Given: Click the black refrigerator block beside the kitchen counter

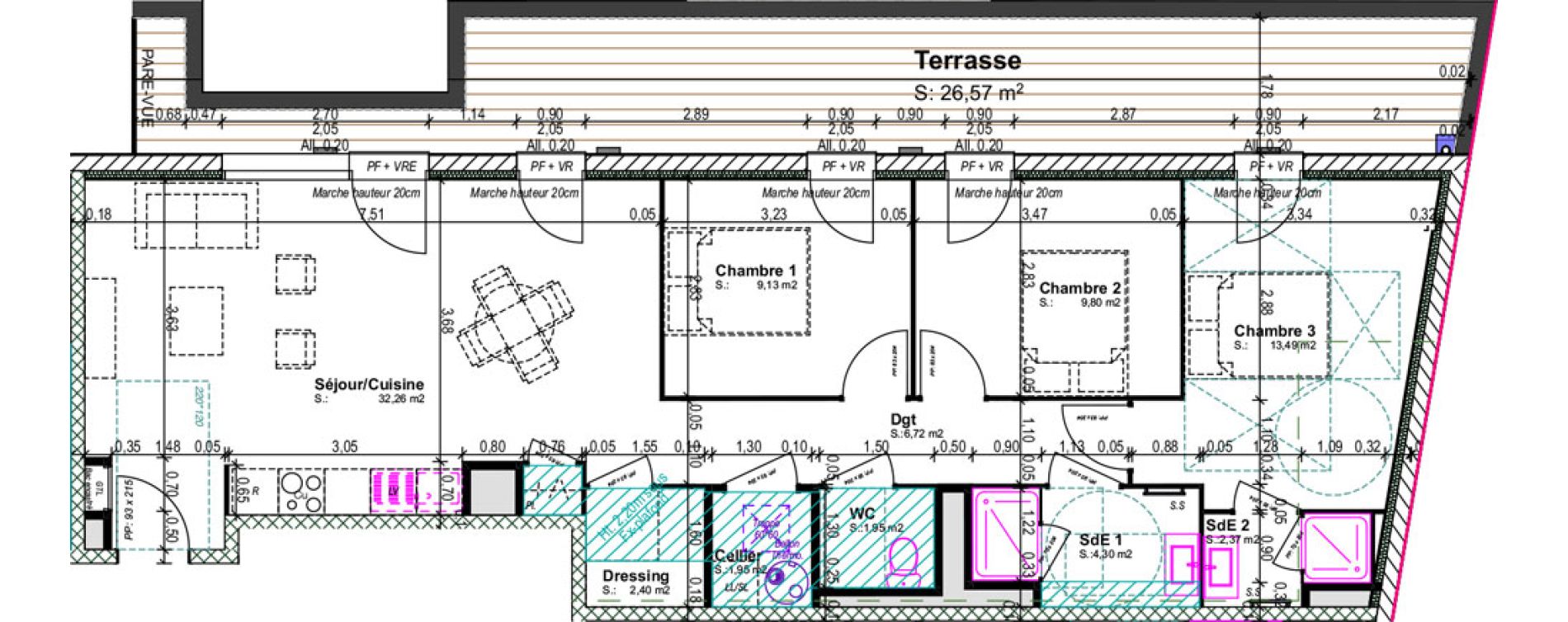Looking at the screenshot, I should point(493,490).
